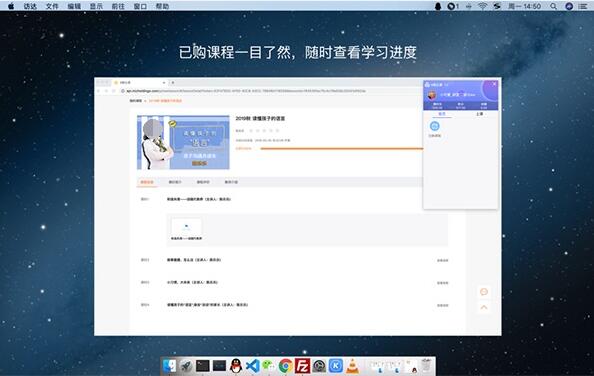This screenshot has height=376, width=594.
Task: Open Launchpad rocket icon in the Dock
Action: (x=186, y=366)
